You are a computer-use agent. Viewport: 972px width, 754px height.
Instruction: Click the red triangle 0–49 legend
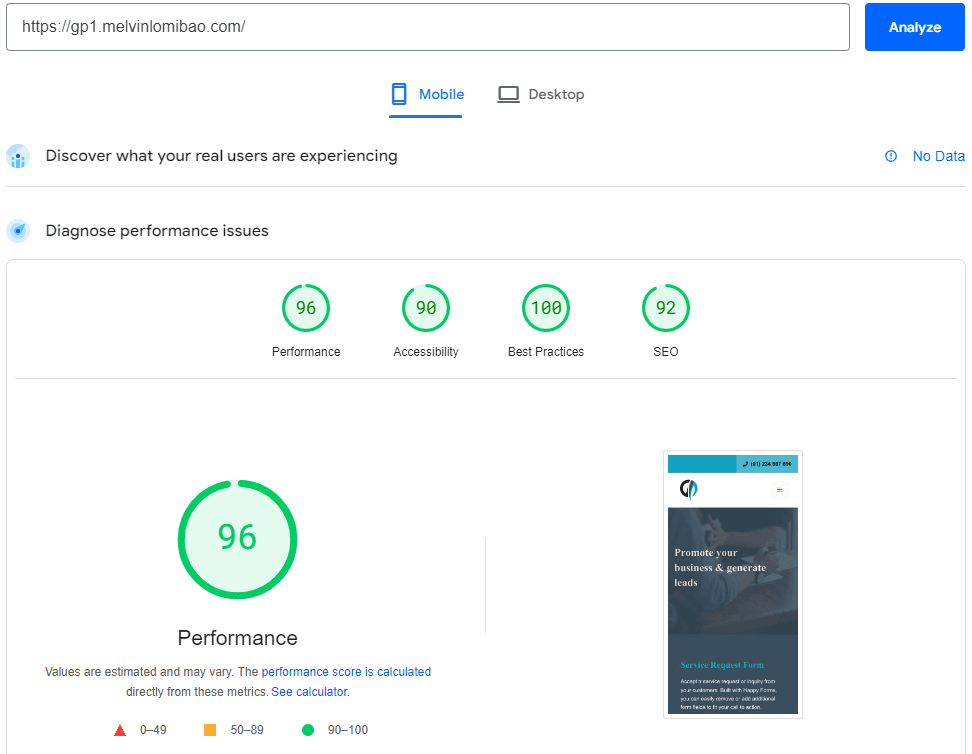[121, 730]
